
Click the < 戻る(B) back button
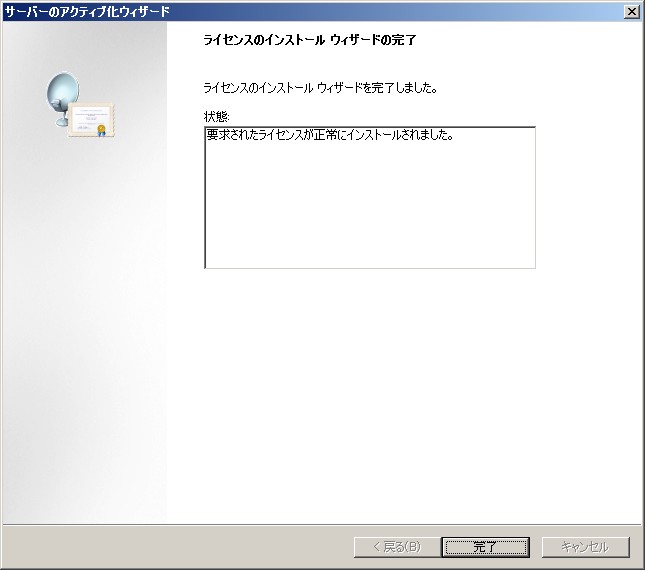click(396, 547)
